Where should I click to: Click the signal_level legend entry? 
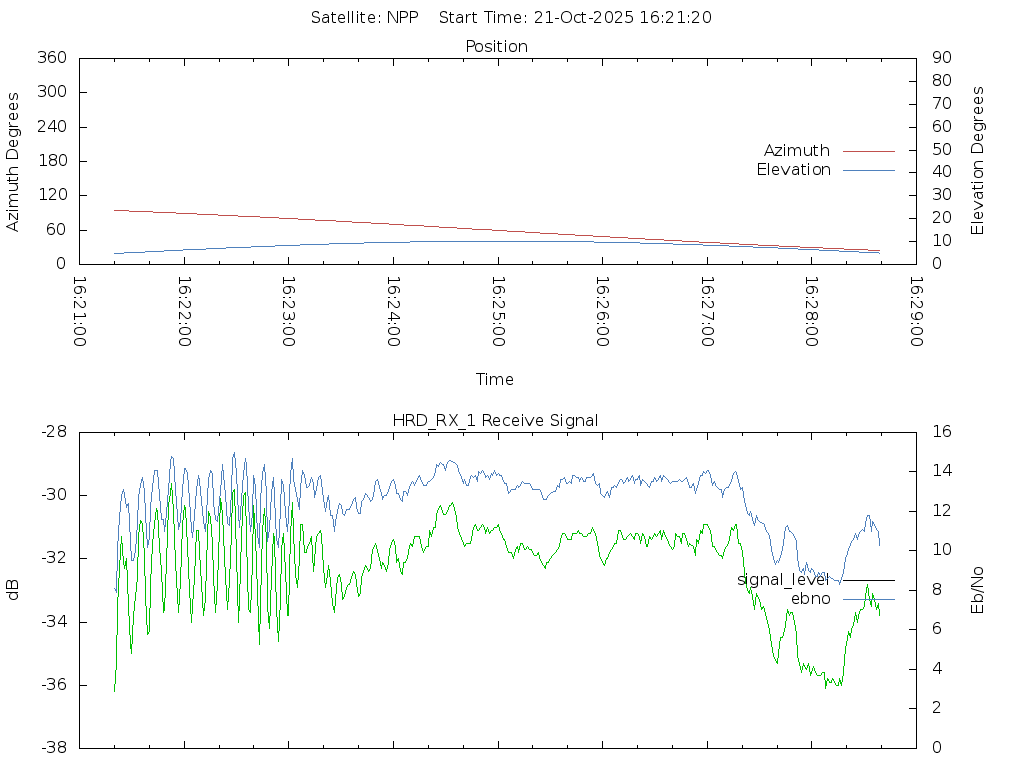tap(783, 579)
